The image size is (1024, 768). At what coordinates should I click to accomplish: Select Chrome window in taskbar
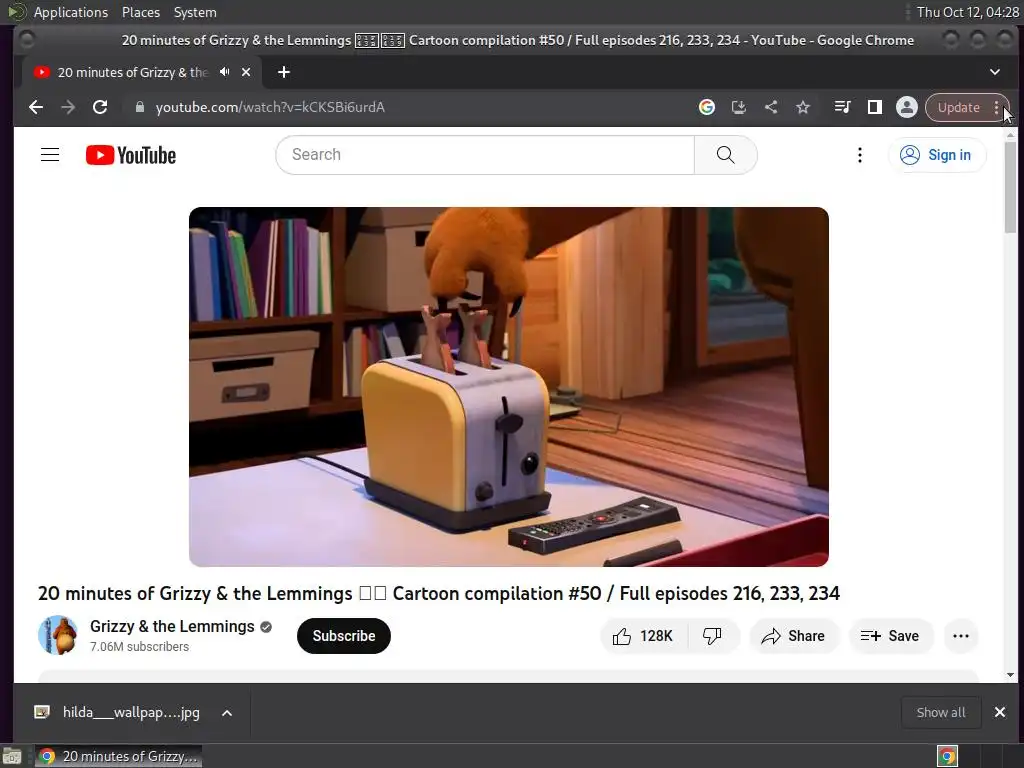coord(118,756)
